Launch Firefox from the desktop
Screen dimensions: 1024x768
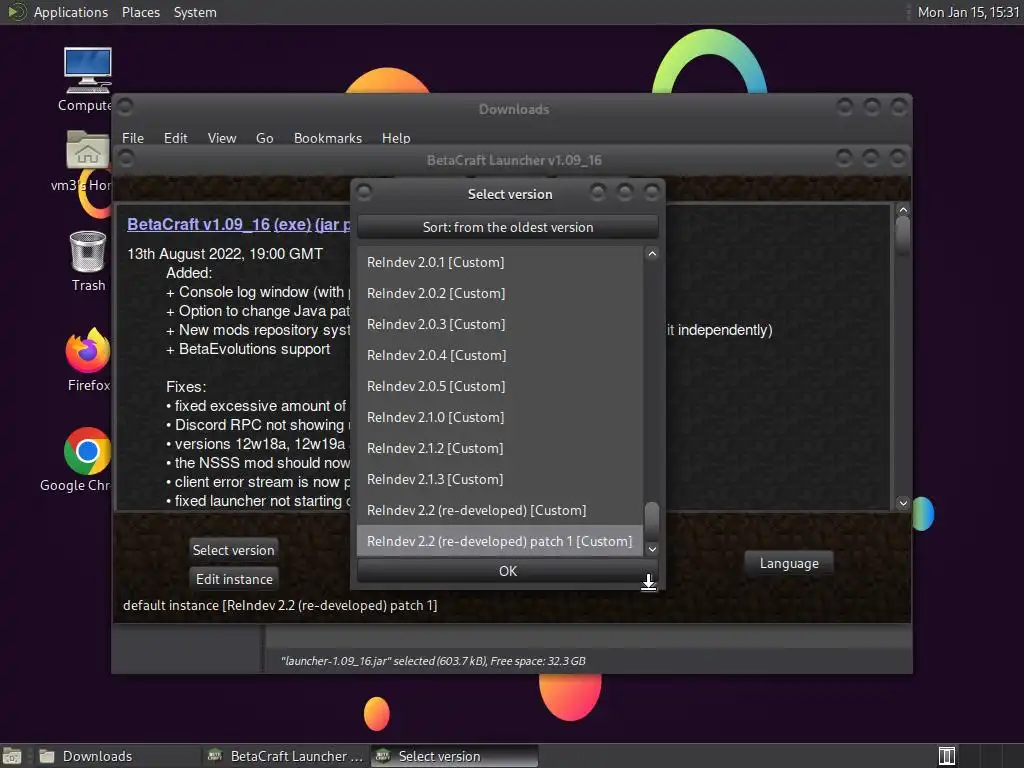(88, 349)
